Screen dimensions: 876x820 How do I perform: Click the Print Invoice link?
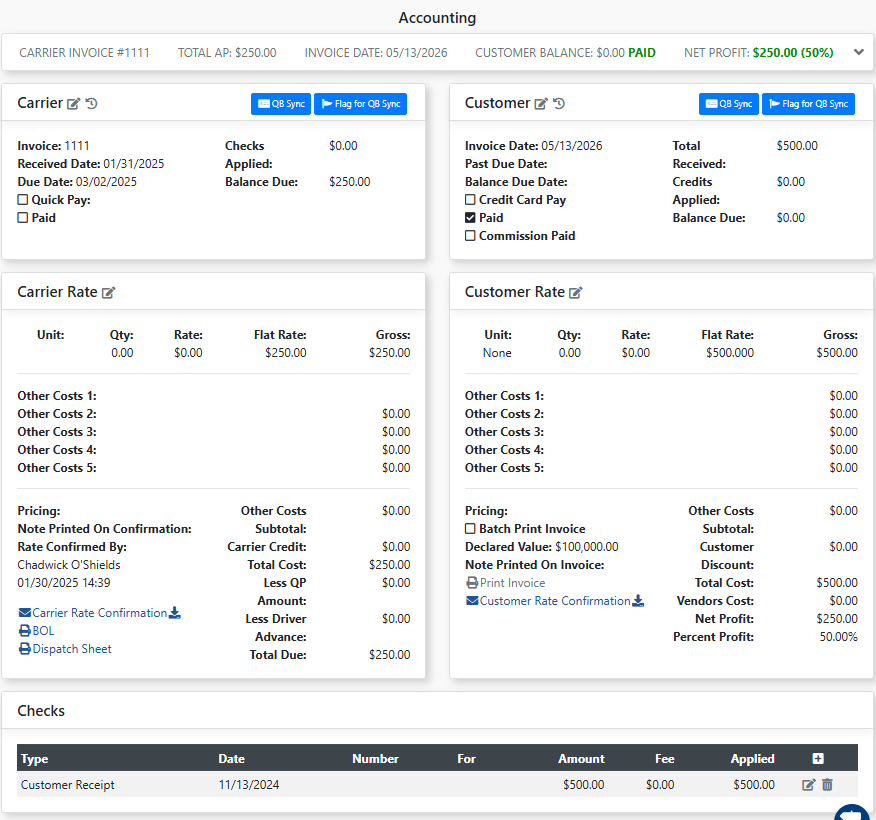pos(512,583)
